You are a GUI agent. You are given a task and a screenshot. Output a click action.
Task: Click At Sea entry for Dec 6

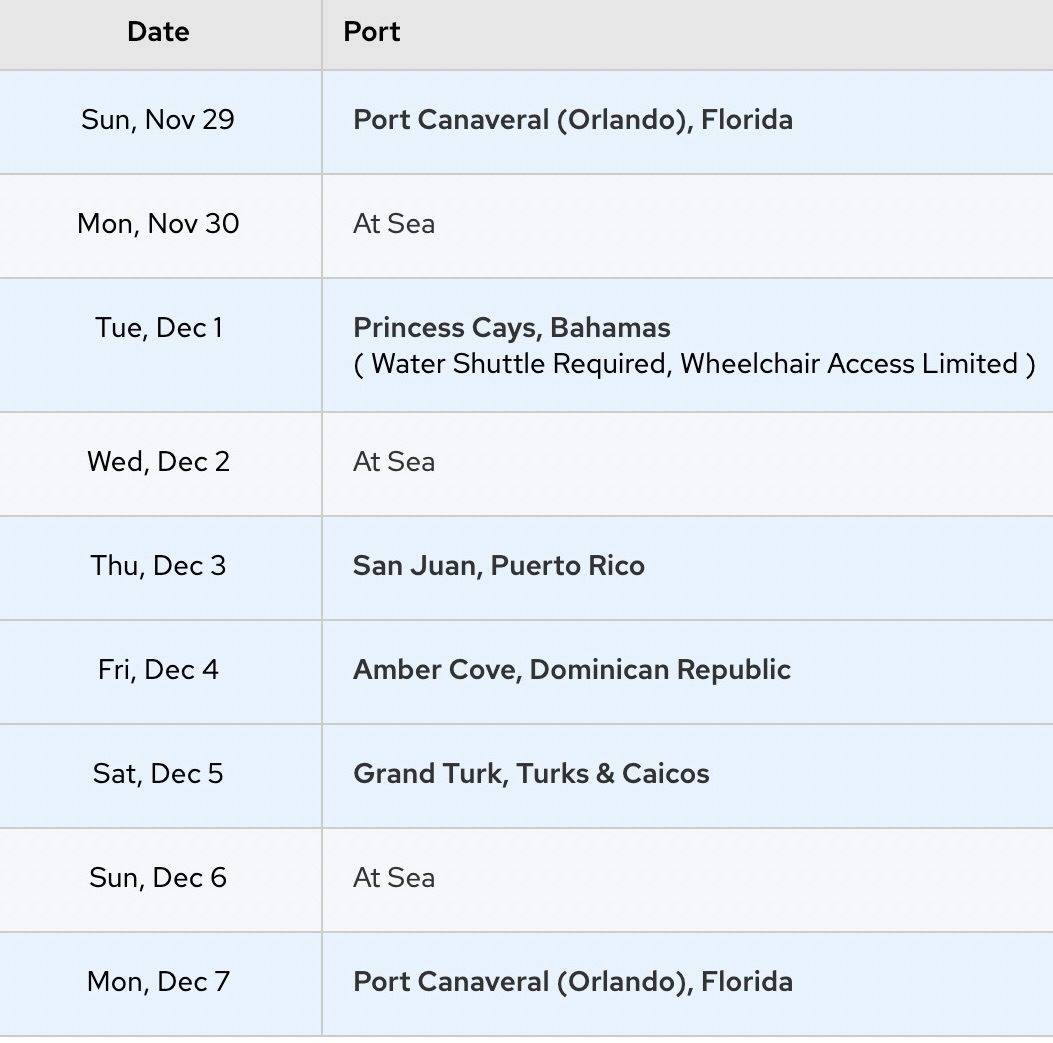click(x=394, y=878)
